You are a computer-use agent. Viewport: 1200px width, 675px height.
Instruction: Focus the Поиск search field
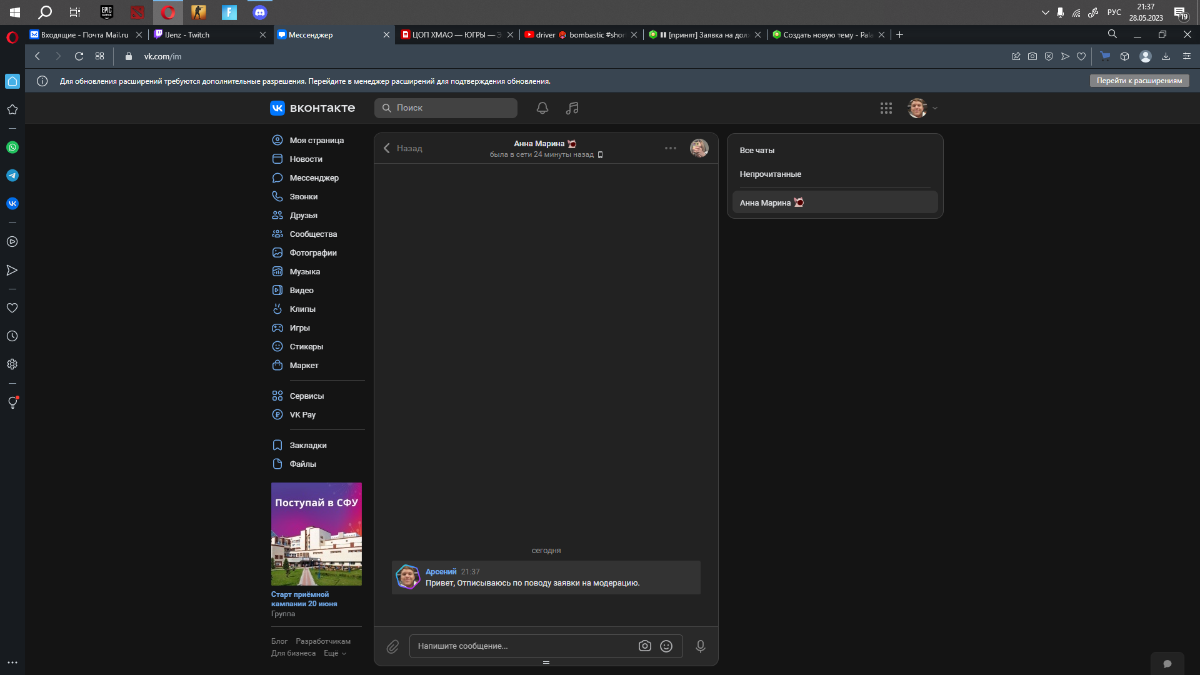446,108
